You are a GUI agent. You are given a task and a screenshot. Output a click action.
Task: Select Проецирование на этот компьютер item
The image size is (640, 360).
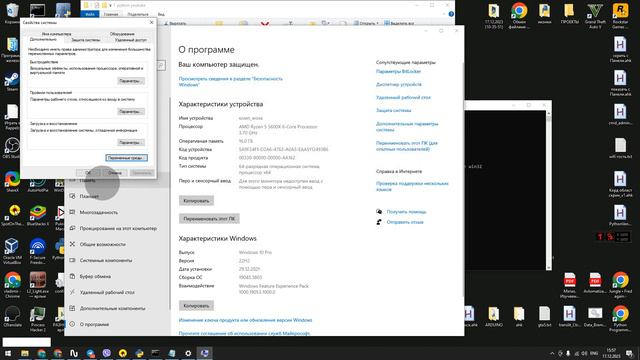(x=118, y=229)
